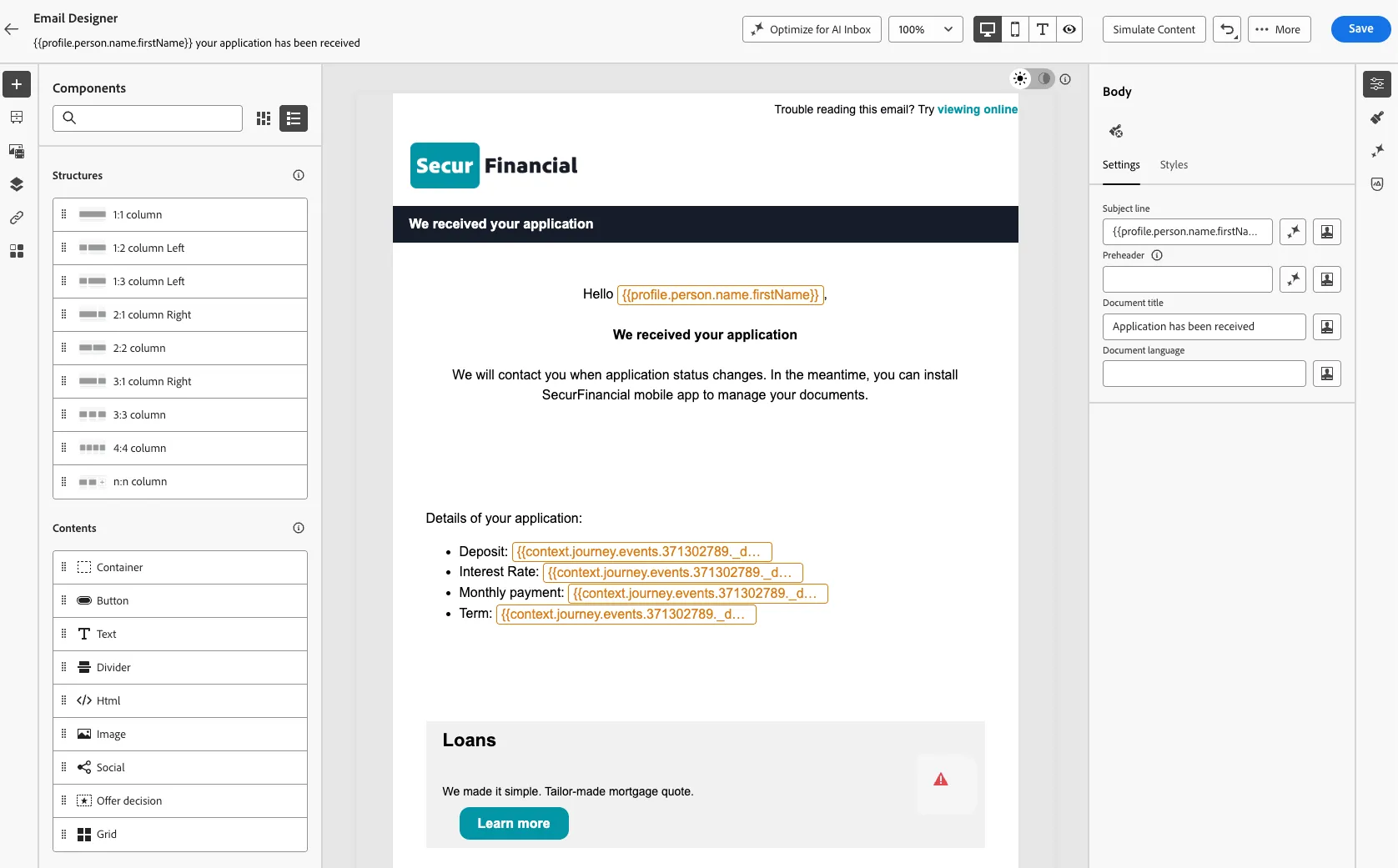Click the Subject line input field
Screen dimensions: 1398x868
tap(1188, 232)
